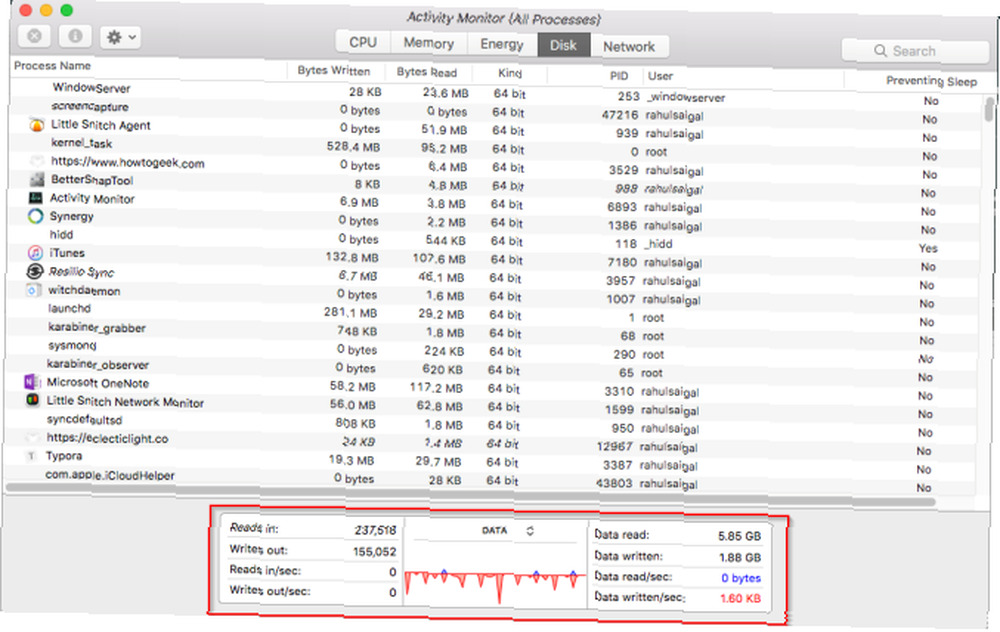Select the Disk tab
Viewport: 1000px width, 632px height.
[x=563, y=45]
